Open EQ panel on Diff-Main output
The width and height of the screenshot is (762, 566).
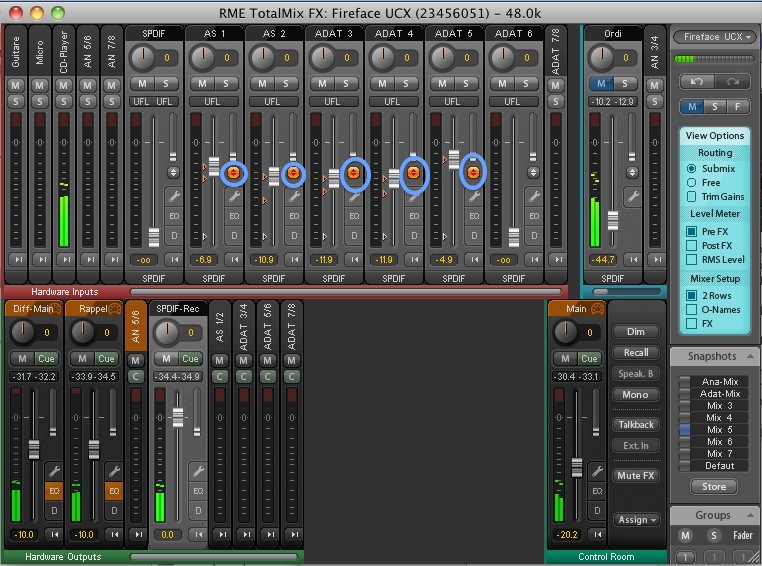coord(54,491)
